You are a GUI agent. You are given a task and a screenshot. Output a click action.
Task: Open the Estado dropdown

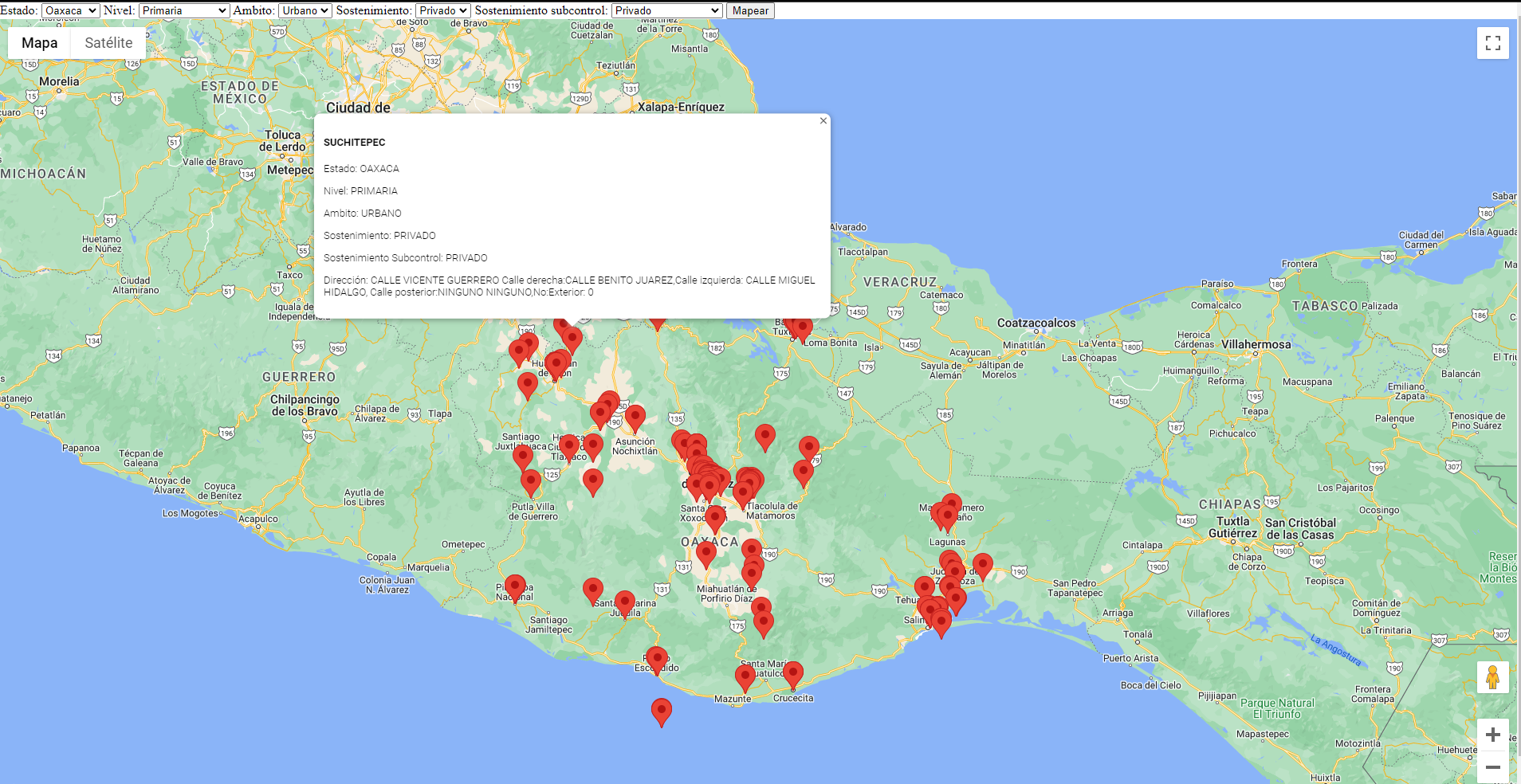pos(69,10)
